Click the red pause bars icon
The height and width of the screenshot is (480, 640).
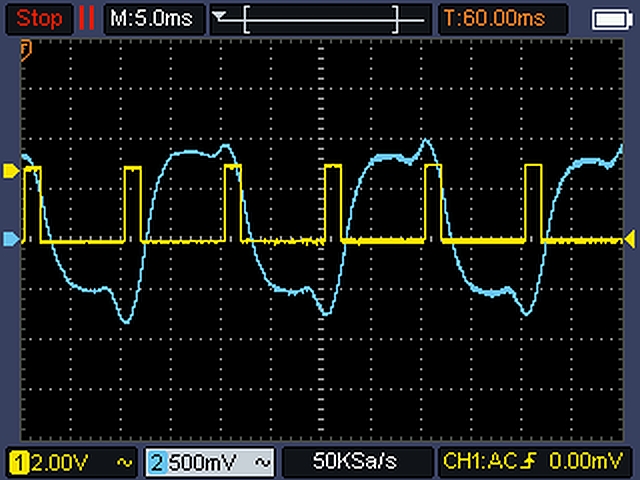click(x=87, y=19)
